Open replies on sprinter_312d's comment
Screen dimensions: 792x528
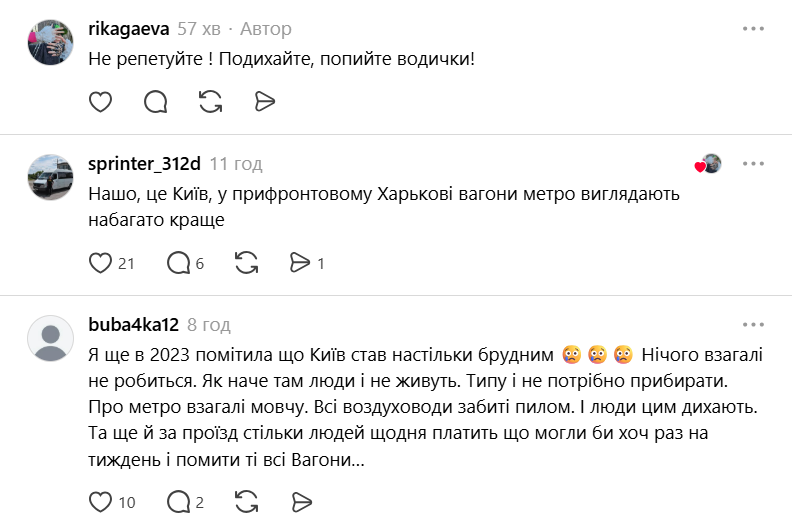tap(178, 263)
